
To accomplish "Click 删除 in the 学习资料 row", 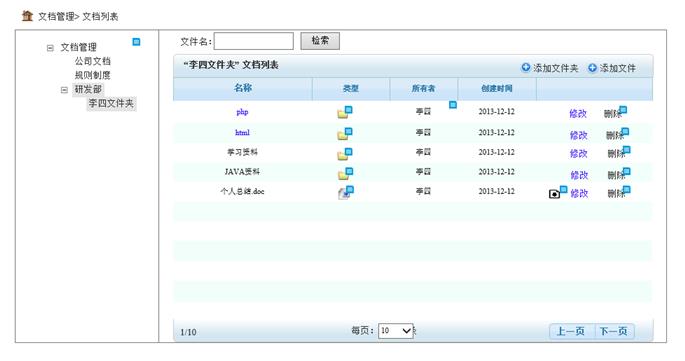I will (x=616, y=153).
